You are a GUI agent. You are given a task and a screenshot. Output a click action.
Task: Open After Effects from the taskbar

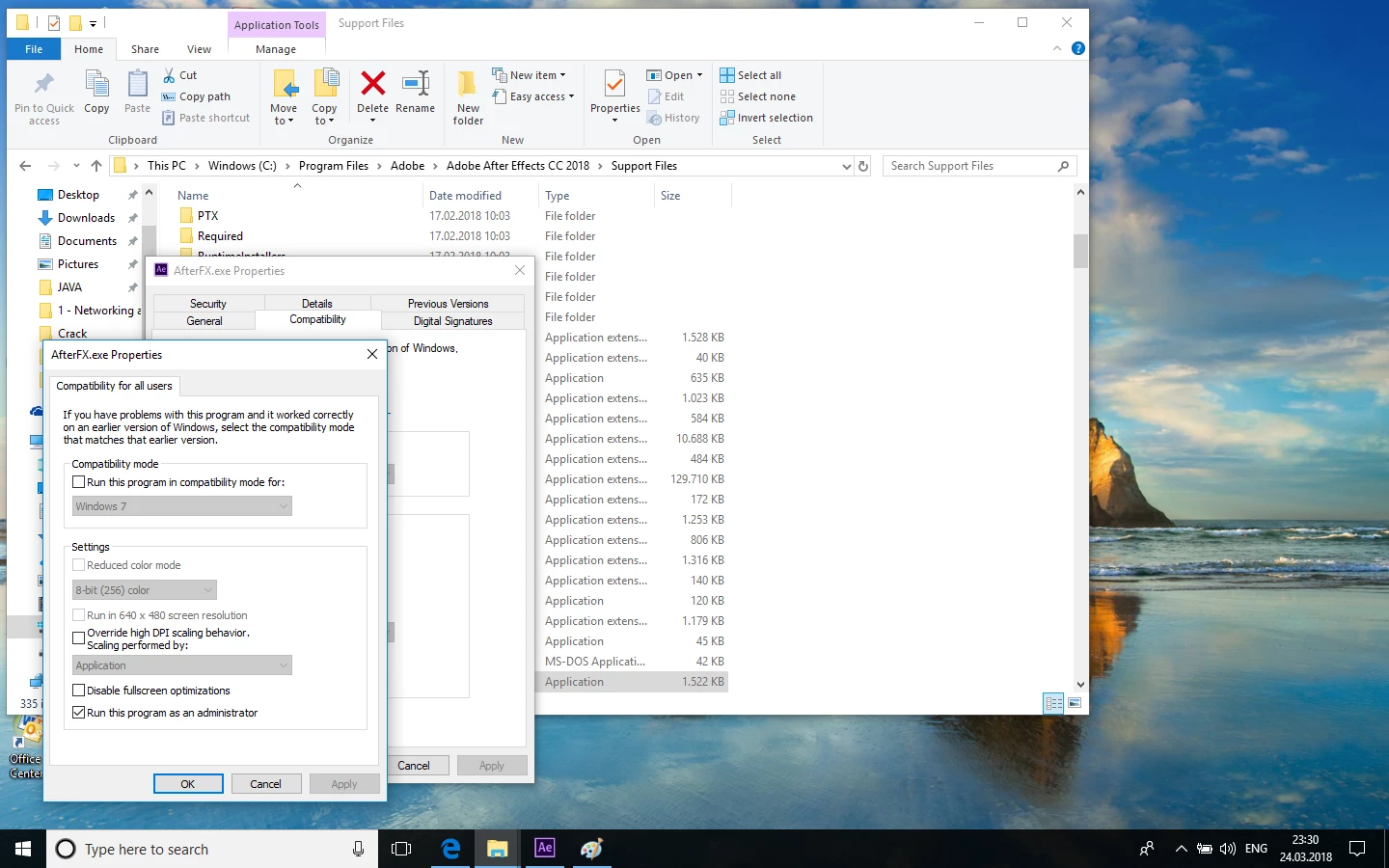(x=545, y=848)
